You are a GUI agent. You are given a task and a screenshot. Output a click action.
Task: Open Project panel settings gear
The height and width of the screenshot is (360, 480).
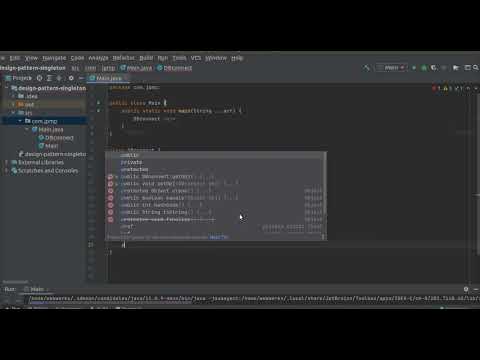pyautogui.click(x=71, y=78)
